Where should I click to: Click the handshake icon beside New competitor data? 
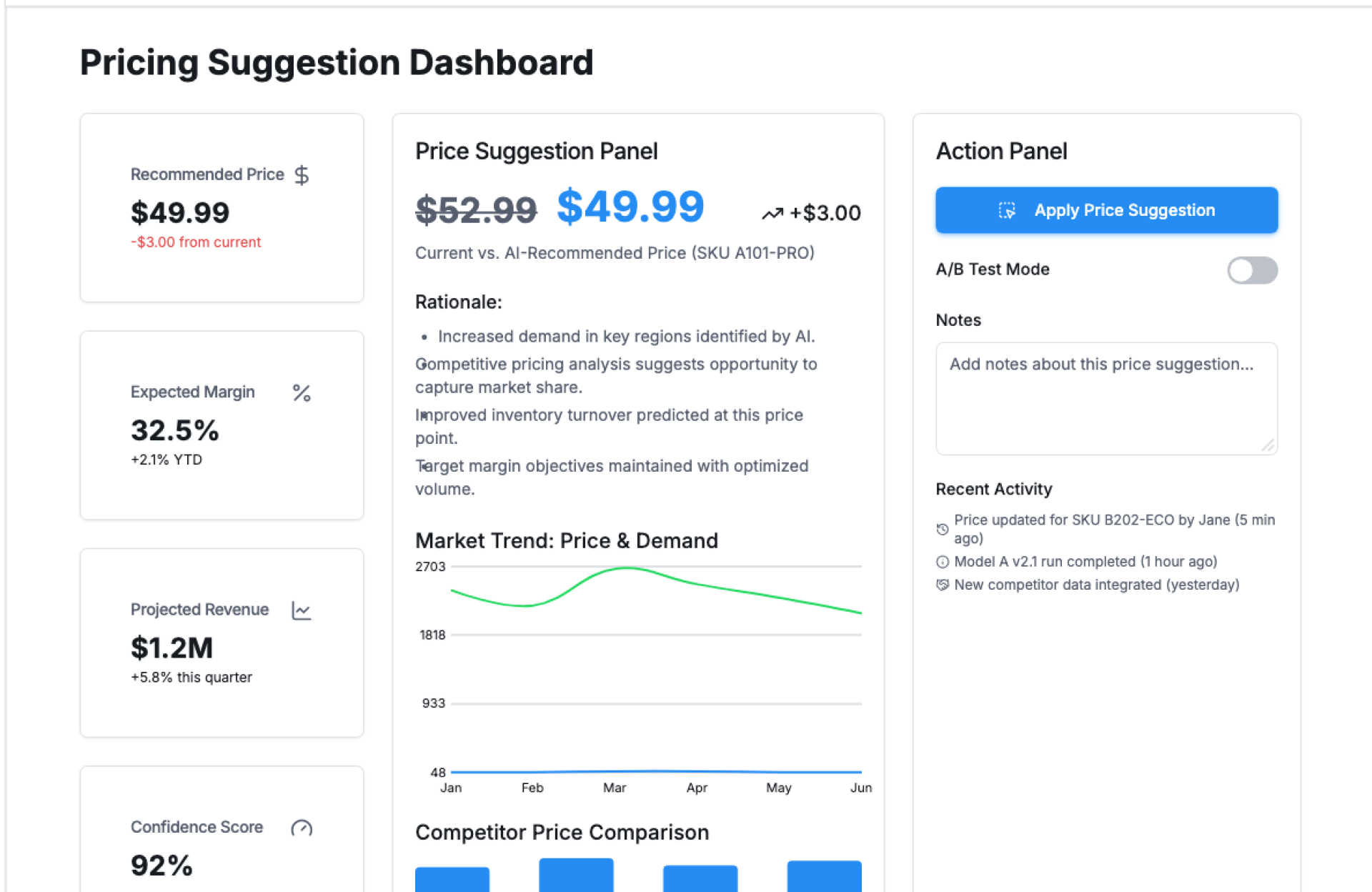(943, 585)
